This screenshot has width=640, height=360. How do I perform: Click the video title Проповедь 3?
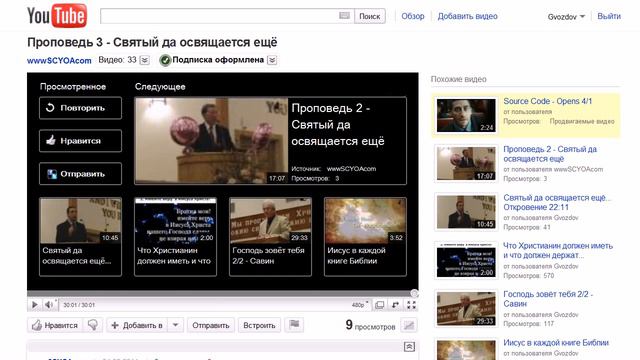tap(152, 42)
